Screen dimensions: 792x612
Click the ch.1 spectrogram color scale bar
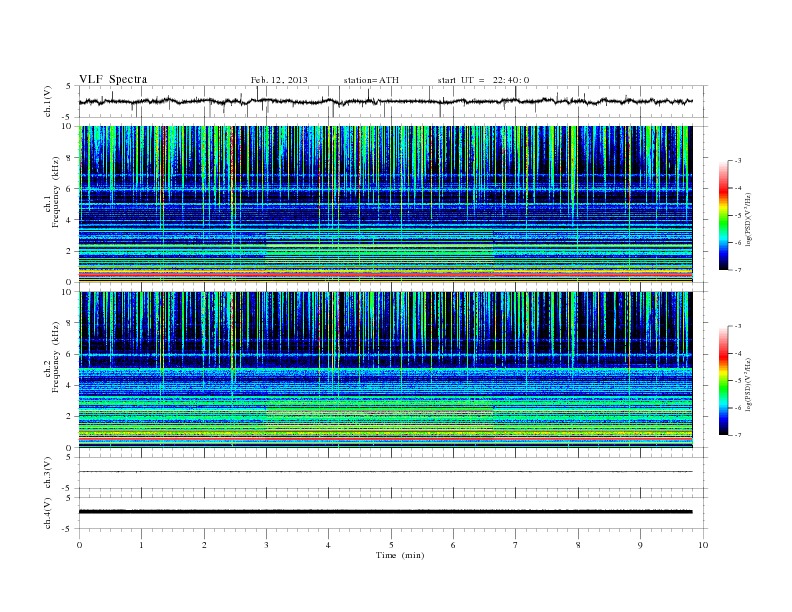(x=723, y=215)
